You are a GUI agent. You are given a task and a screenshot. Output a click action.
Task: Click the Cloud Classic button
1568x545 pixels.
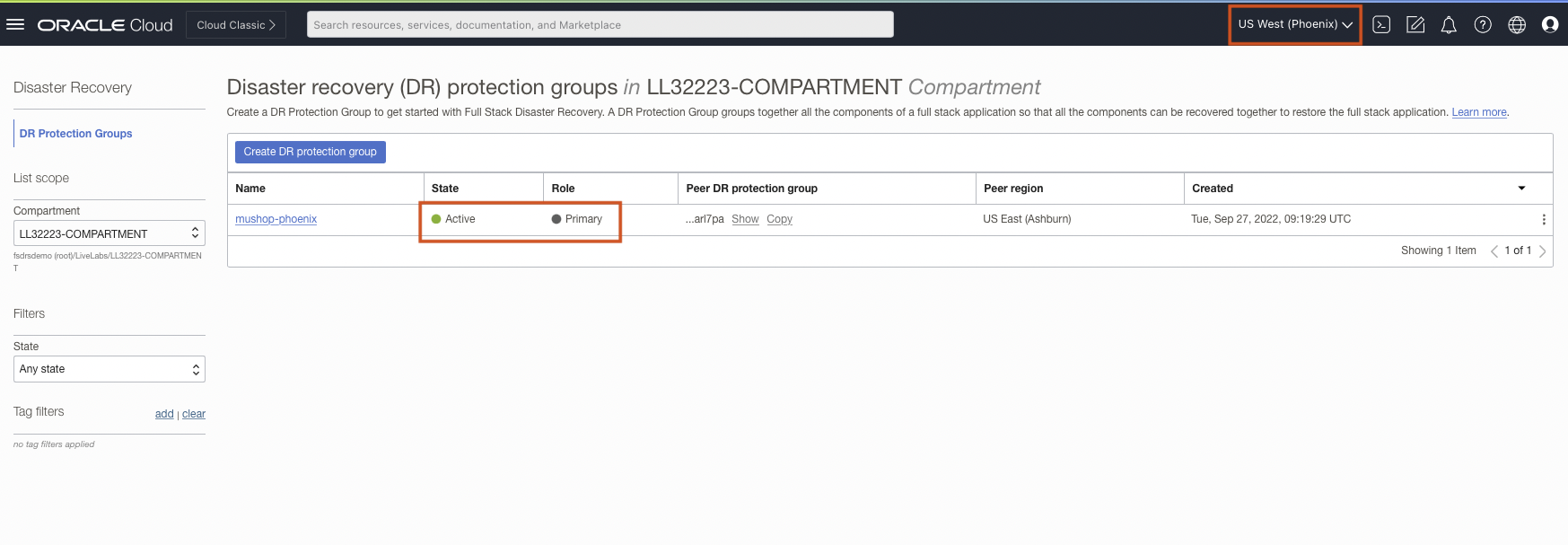pos(236,25)
